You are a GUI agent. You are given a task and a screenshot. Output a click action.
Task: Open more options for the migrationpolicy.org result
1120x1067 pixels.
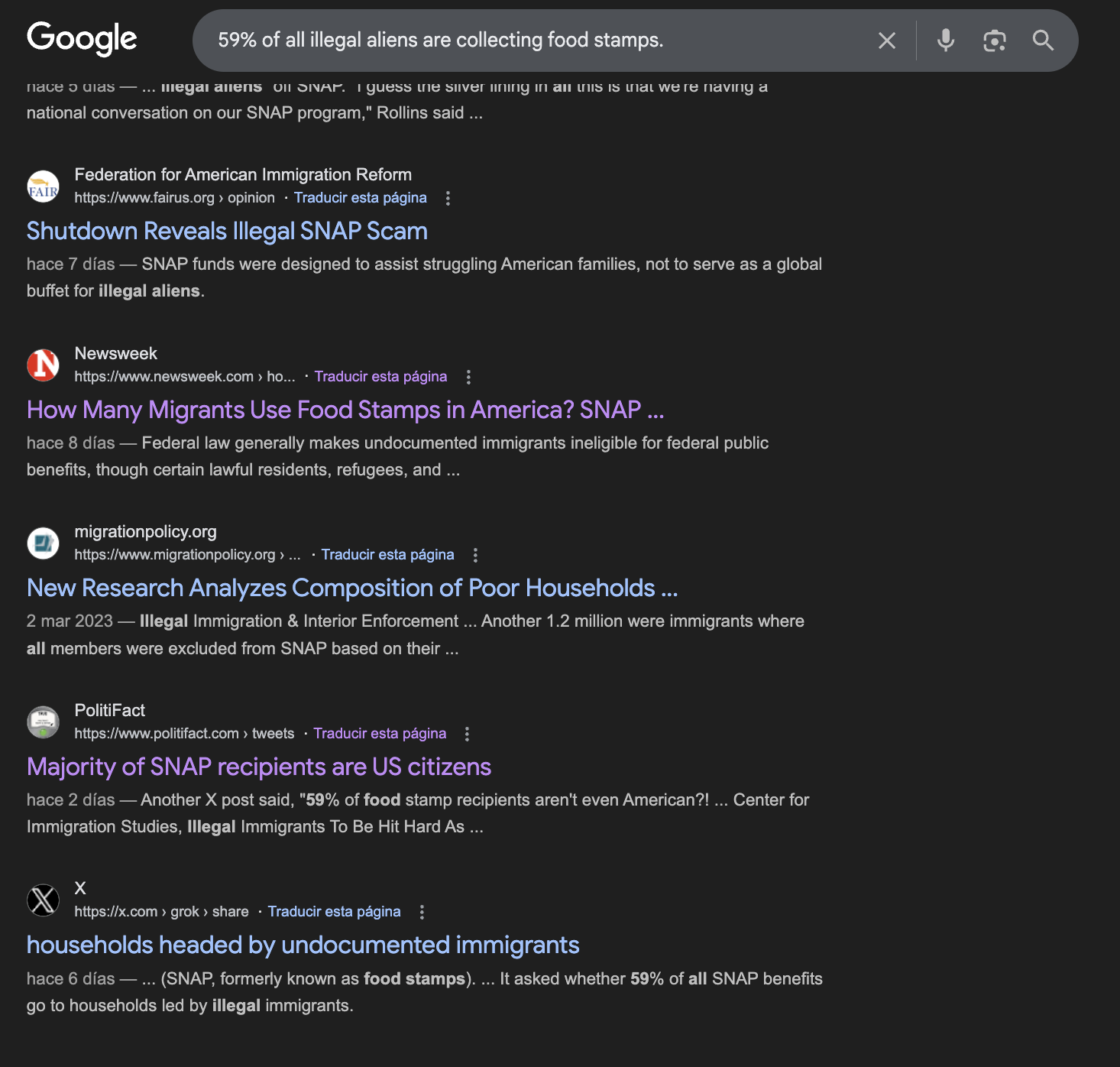(475, 555)
